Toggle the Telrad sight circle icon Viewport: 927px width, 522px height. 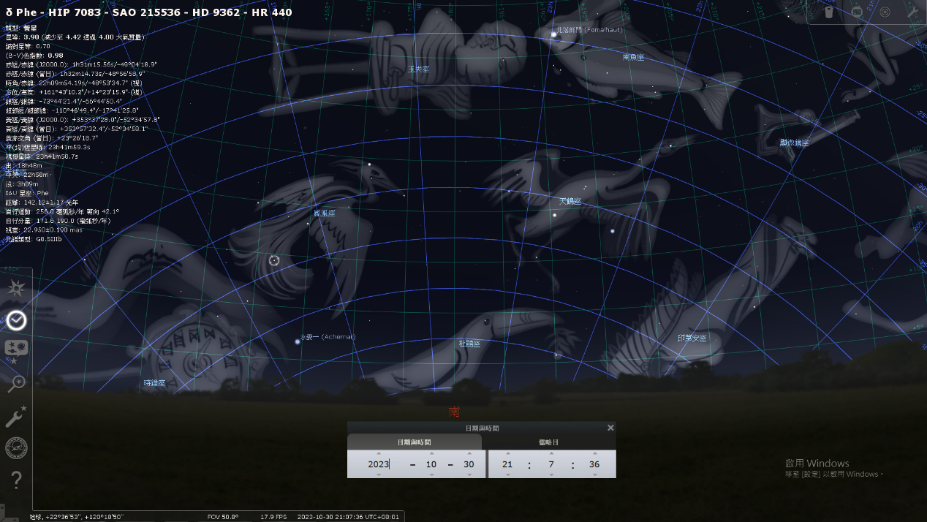tap(884, 12)
